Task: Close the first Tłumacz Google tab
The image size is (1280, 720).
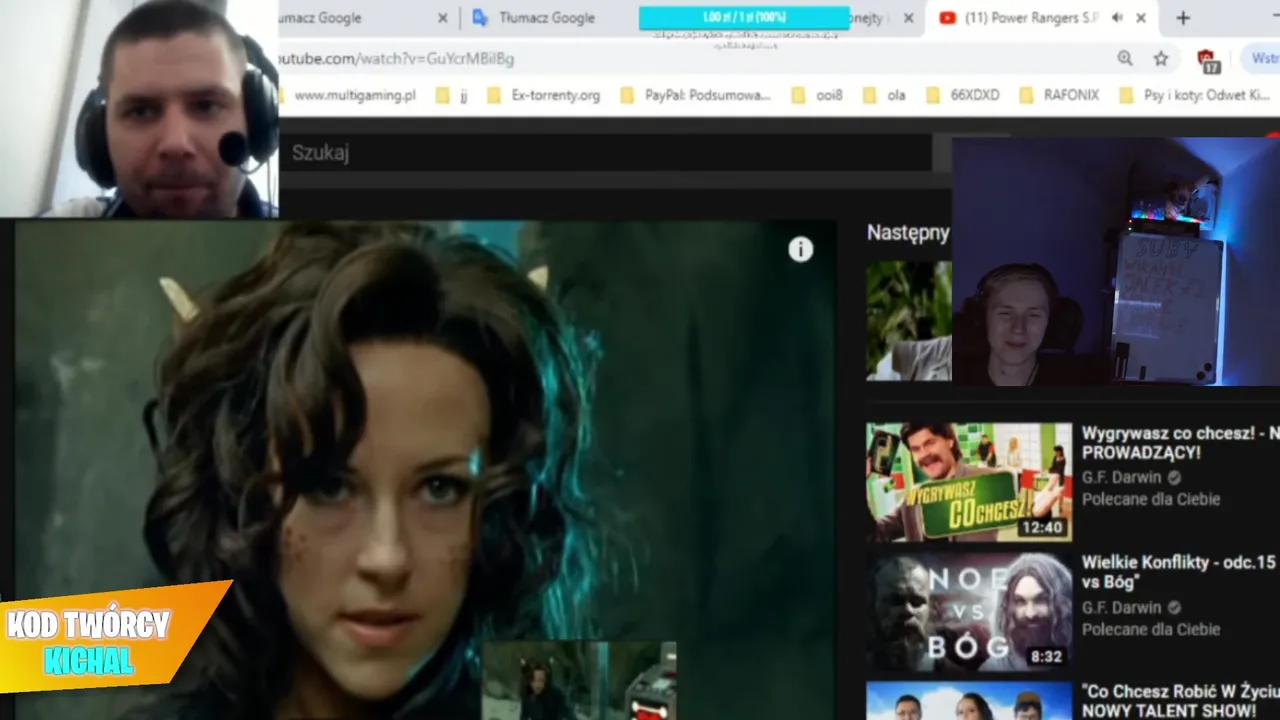Action: [x=443, y=18]
